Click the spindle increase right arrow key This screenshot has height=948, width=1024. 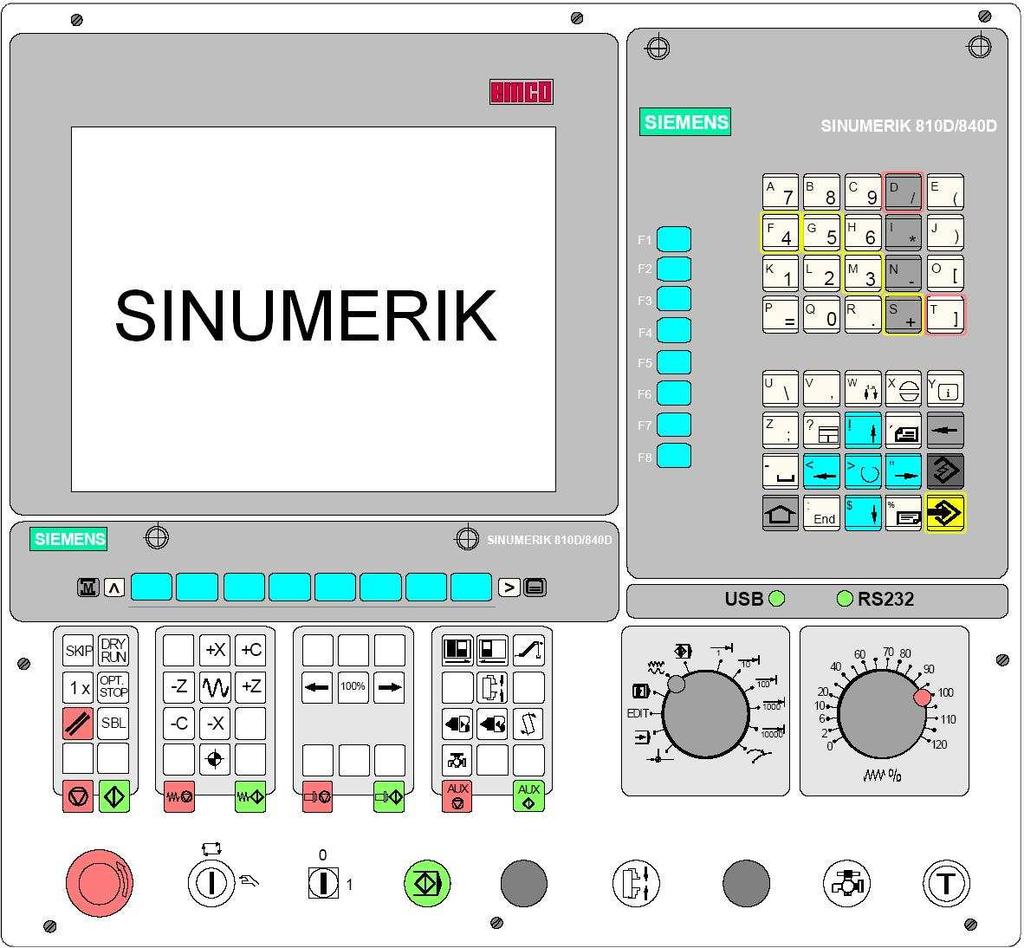pos(389,687)
